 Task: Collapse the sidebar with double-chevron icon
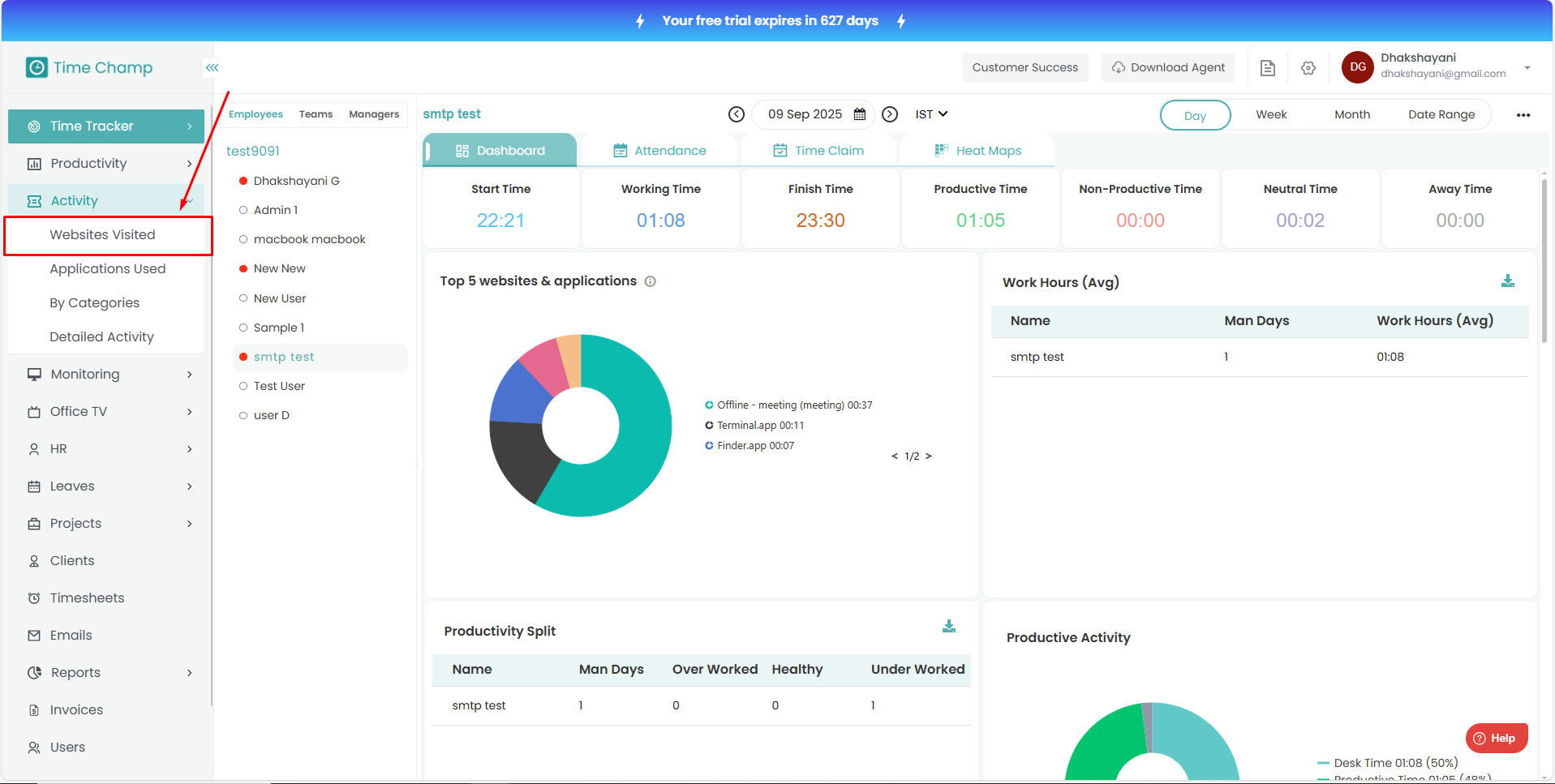point(212,67)
